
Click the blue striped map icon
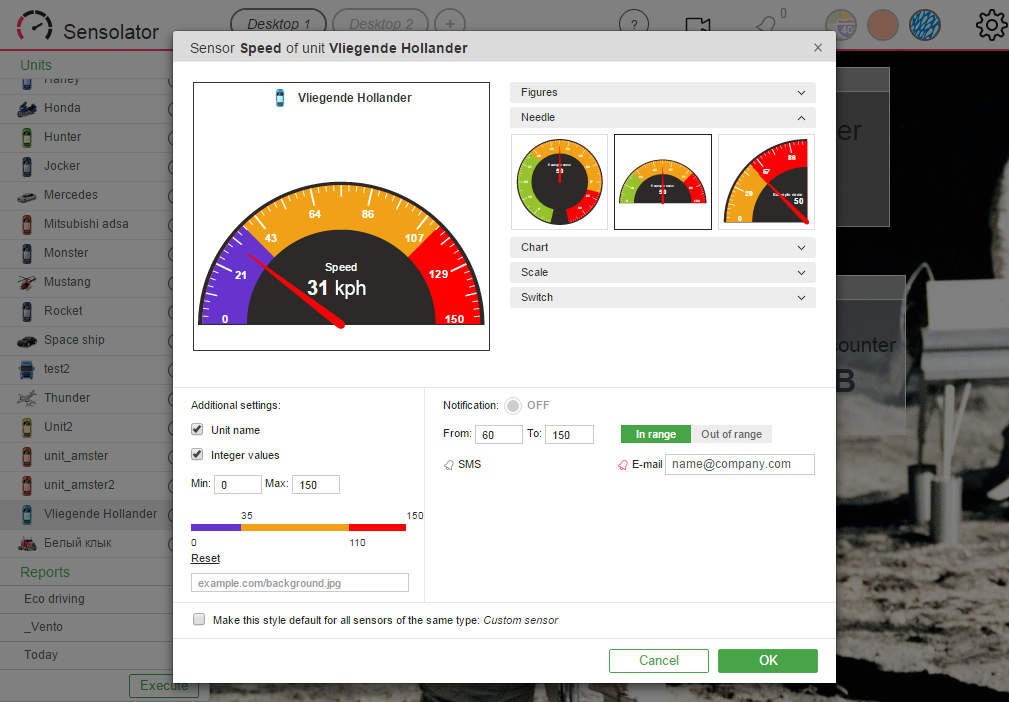click(925, 26)
